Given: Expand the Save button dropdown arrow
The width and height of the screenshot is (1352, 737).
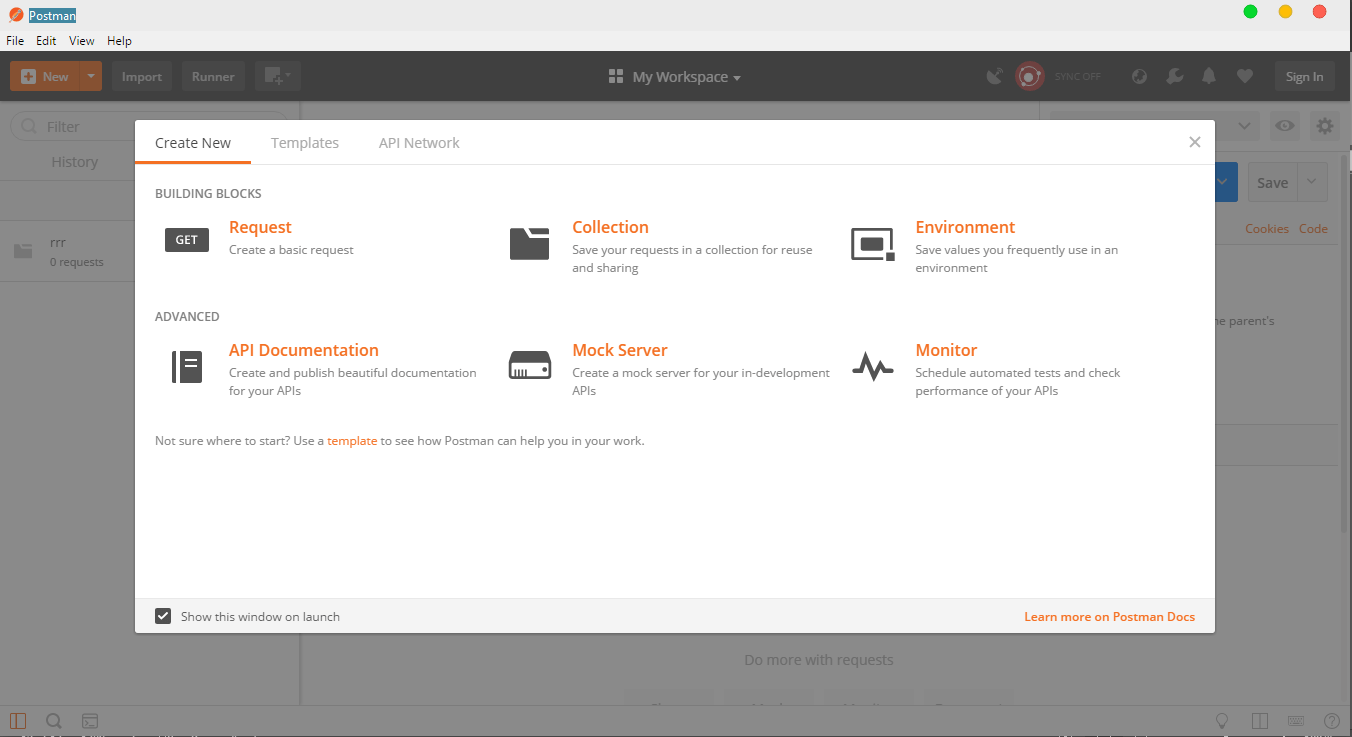Looking at the screenshot, I should click(x=1312, y=182).
